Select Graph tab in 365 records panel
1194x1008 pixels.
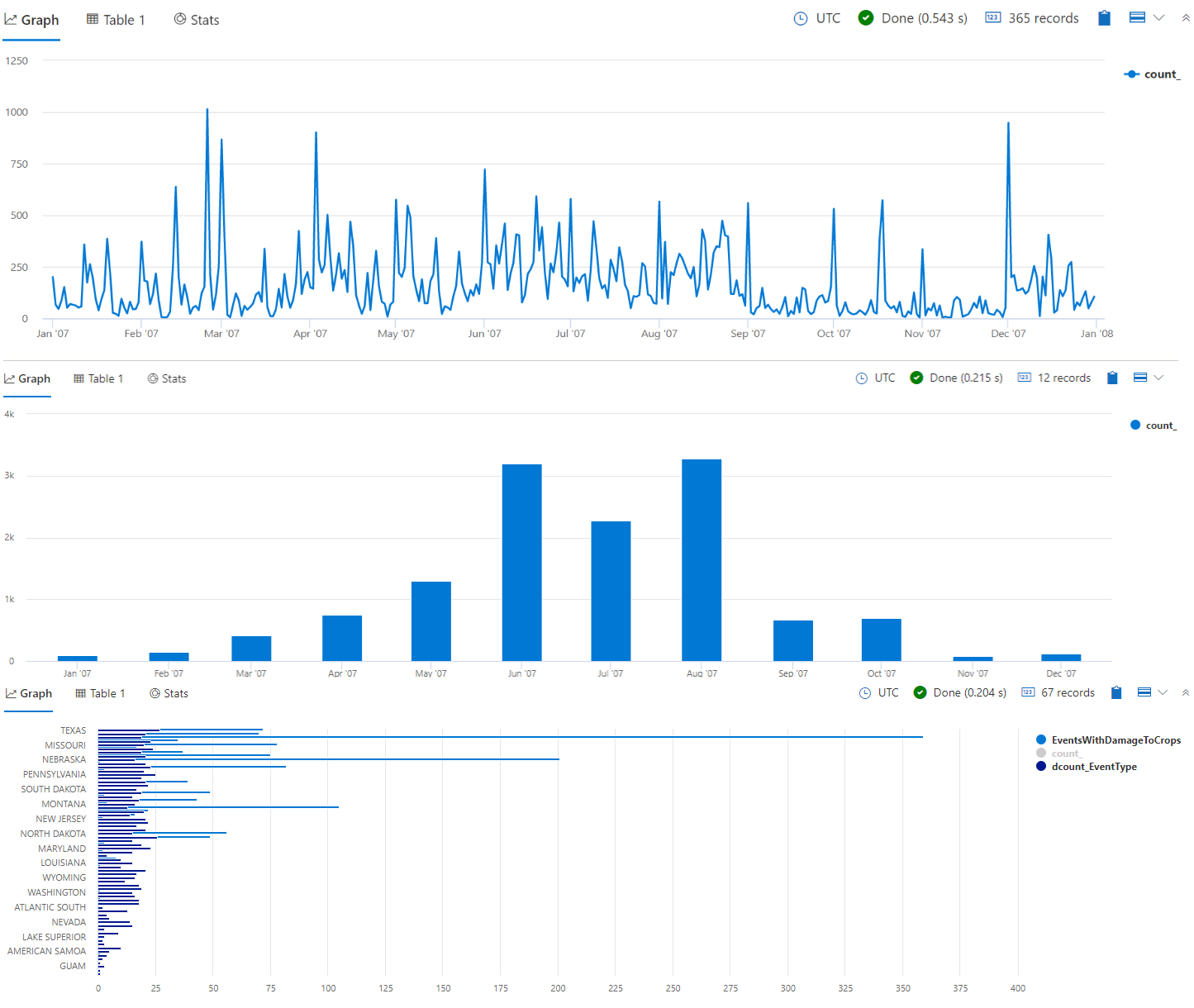click(x=31, y=20)
